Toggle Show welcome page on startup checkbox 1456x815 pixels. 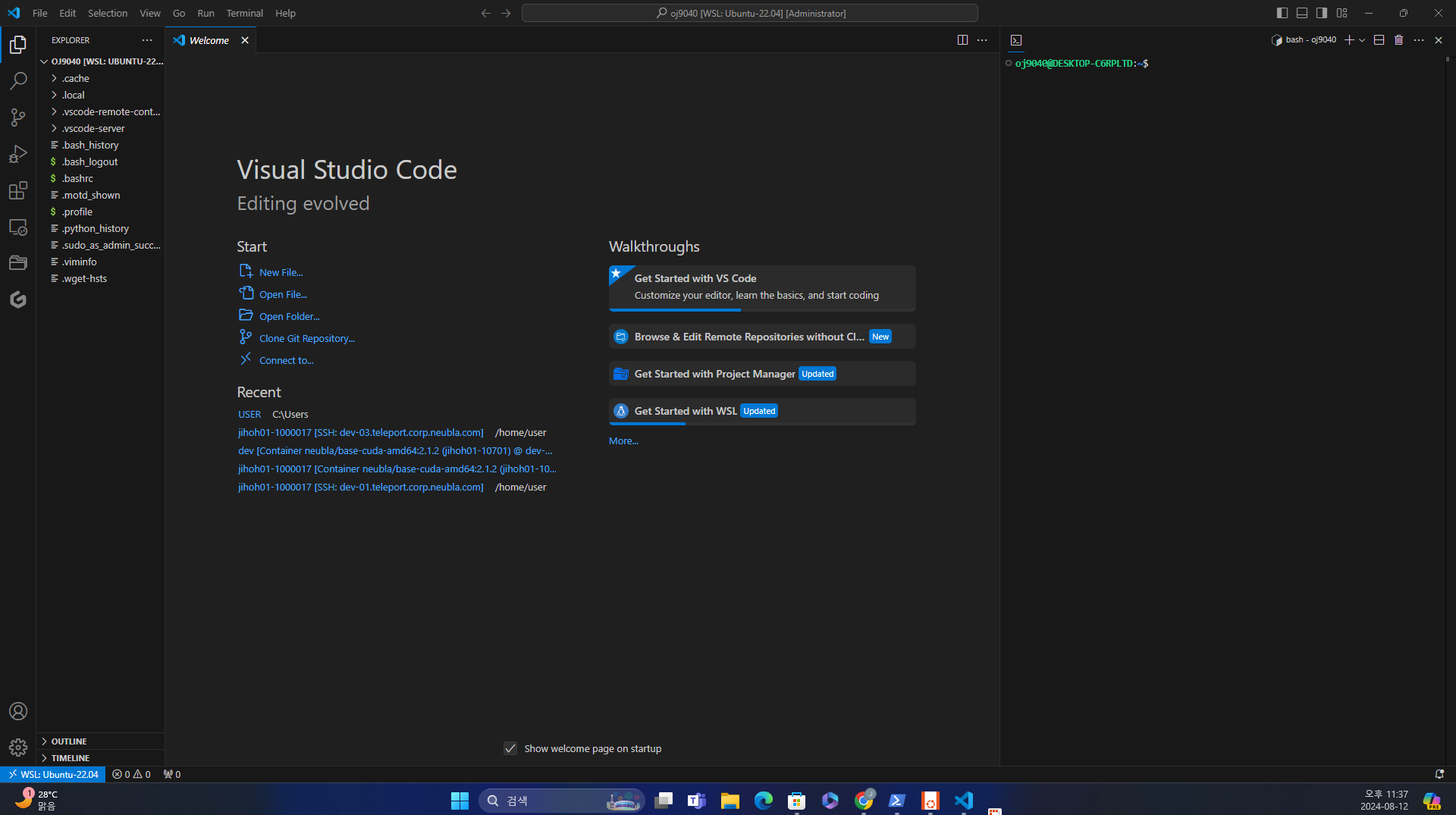tap(510, 748)
